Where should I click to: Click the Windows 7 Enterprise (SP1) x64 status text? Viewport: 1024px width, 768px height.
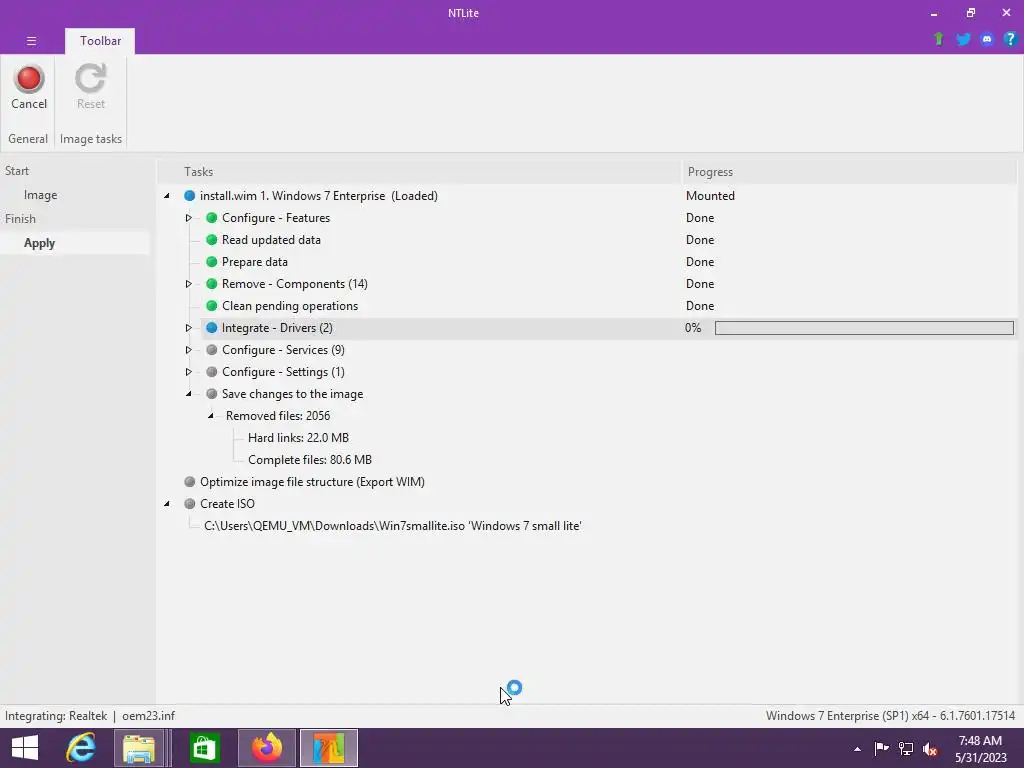click(x=890, y=716)
